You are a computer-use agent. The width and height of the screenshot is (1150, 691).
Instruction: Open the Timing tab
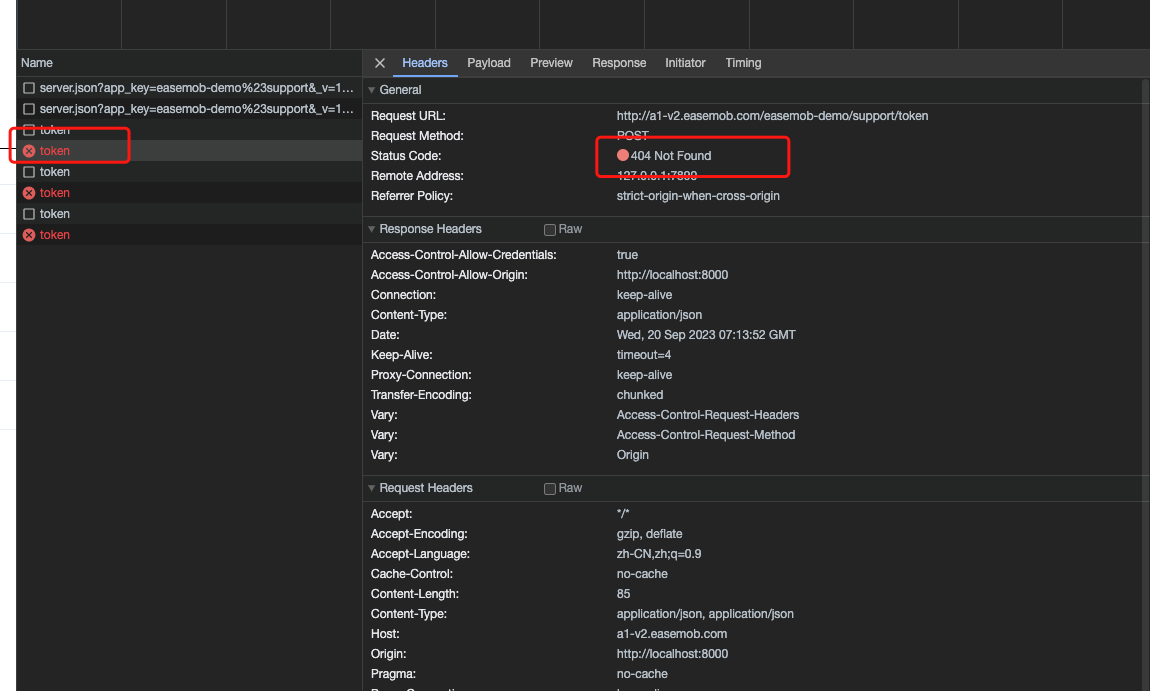(743, 63)
